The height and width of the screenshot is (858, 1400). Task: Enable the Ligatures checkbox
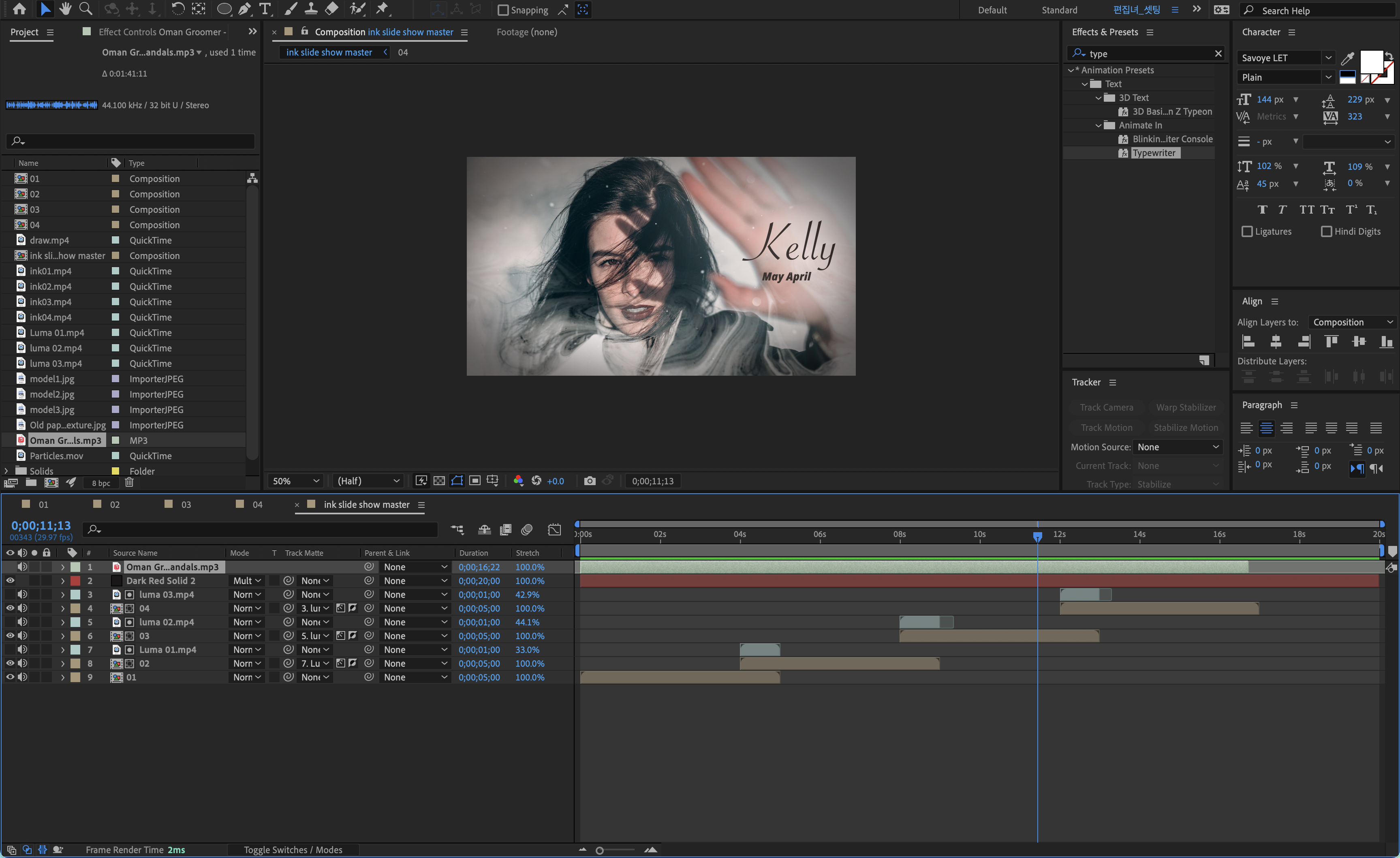tap(1247, 231)
